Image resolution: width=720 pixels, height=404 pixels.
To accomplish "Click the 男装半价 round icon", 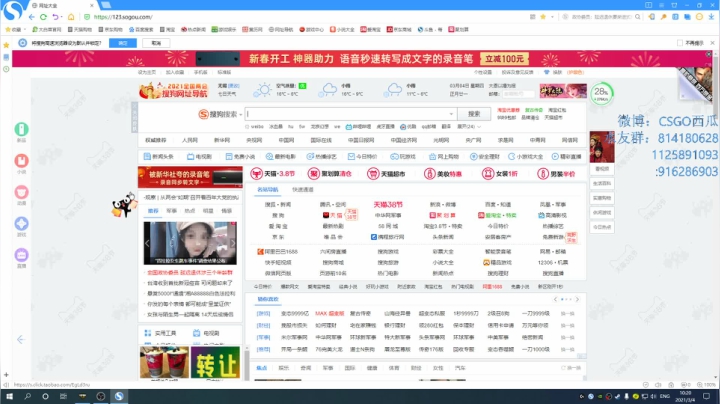I will pos(543,174).
